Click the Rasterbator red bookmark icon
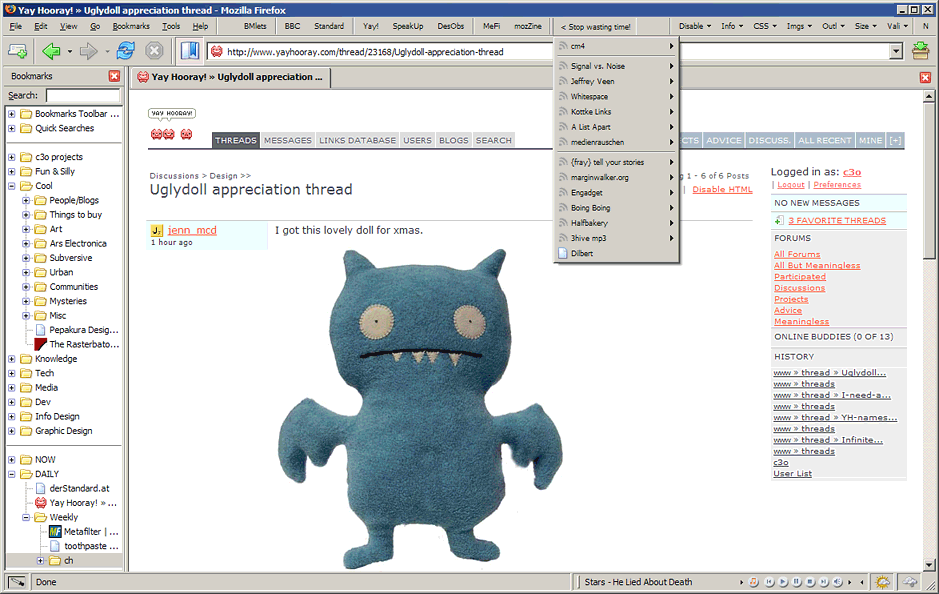Image resolution: width=939 pixels, height=594 pixels. click(x=41, y=344)
